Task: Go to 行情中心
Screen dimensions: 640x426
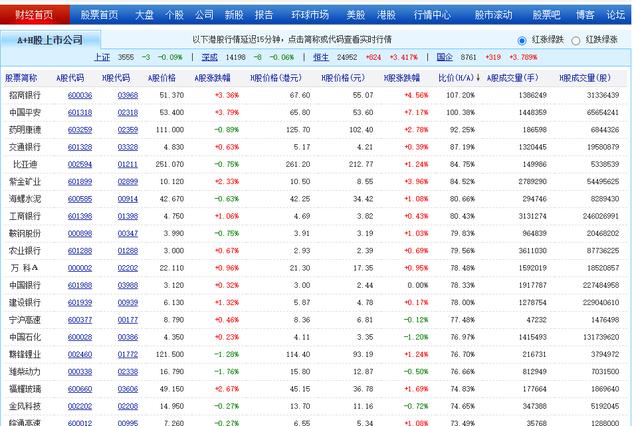Action: tap(432, 15)
